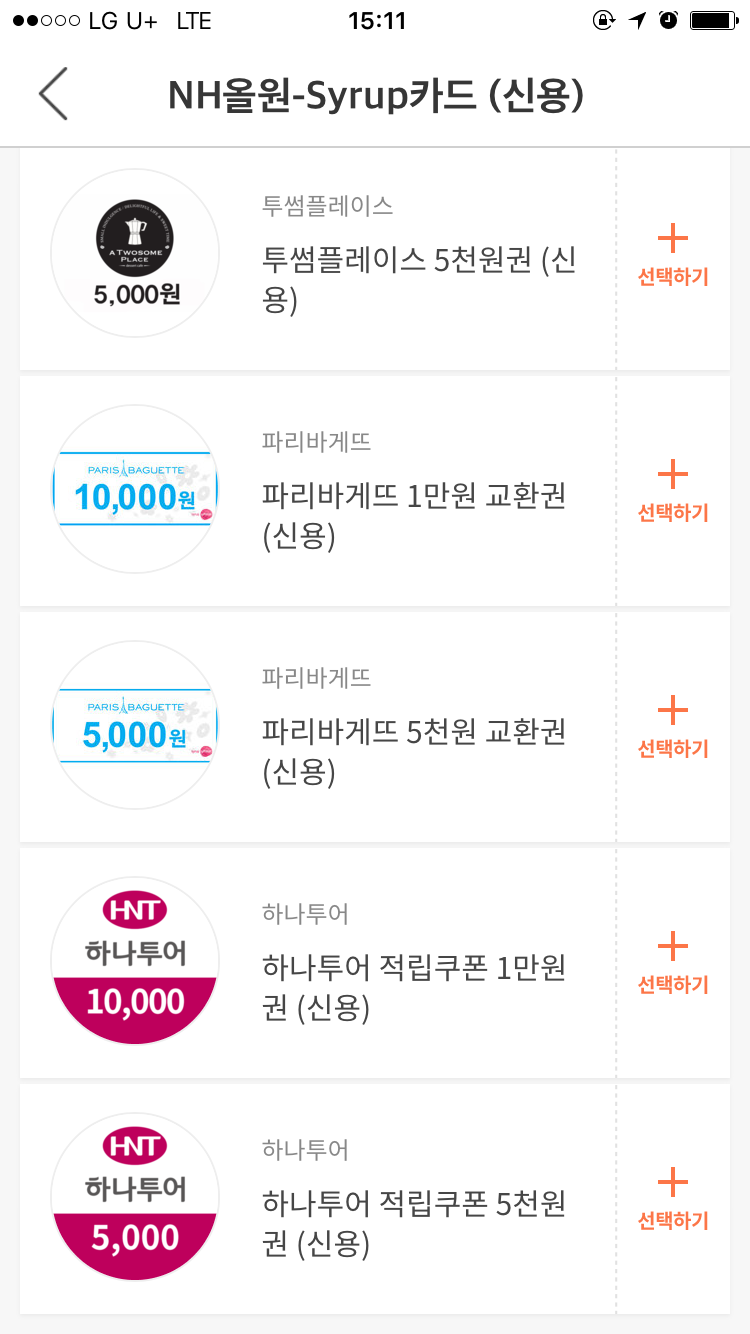750x1334 pixels.
Task: Add 하나투어 5천원권 coupon plus icon
Action: point(673,1183)
